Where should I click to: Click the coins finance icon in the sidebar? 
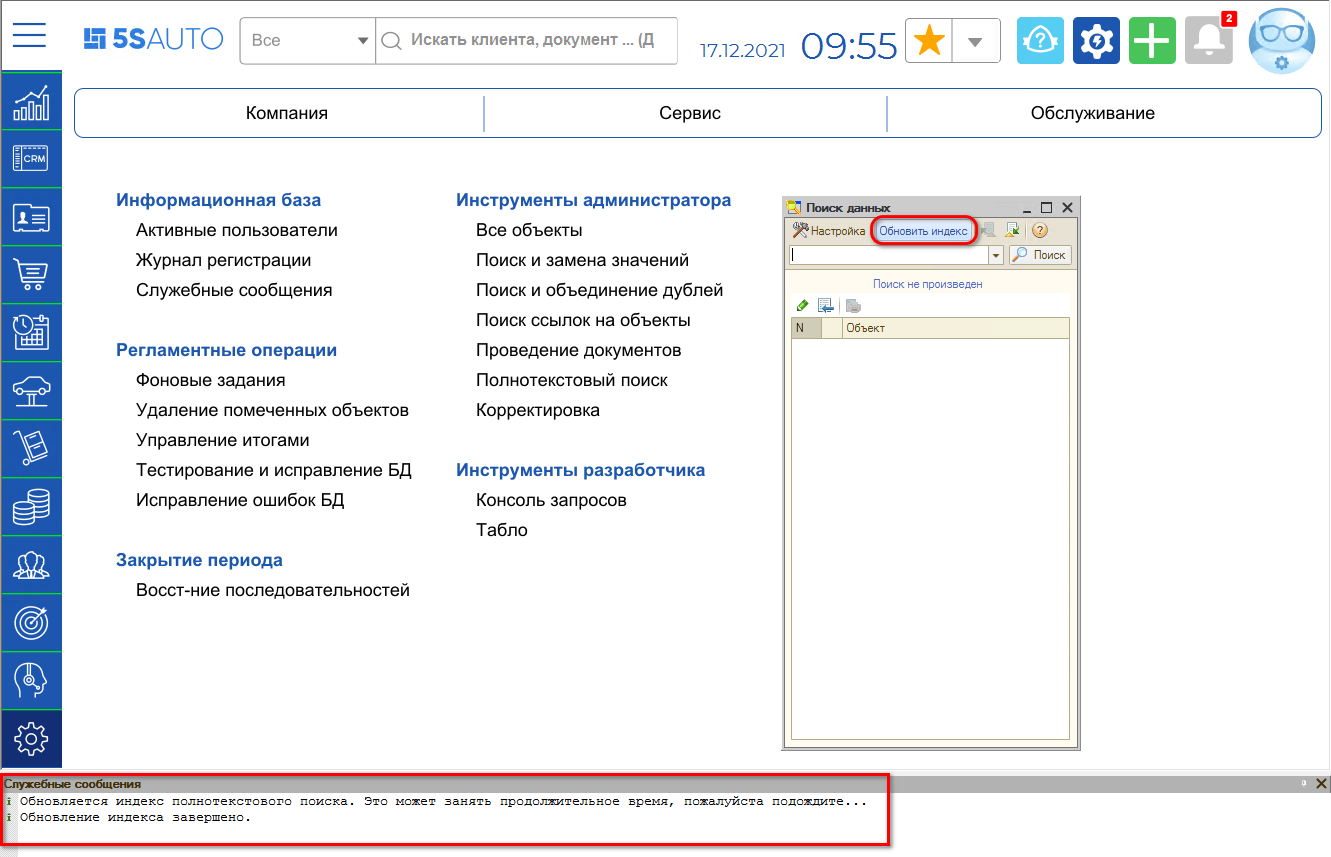[x=31, y=506]
